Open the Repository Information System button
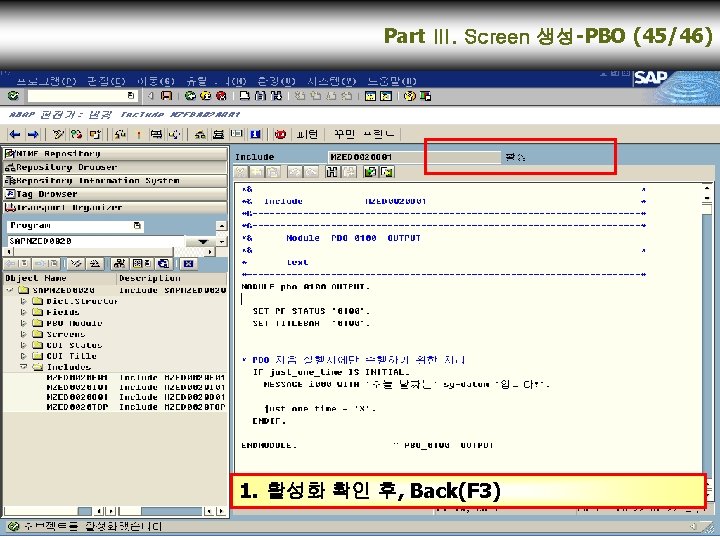 click(115, 180)
